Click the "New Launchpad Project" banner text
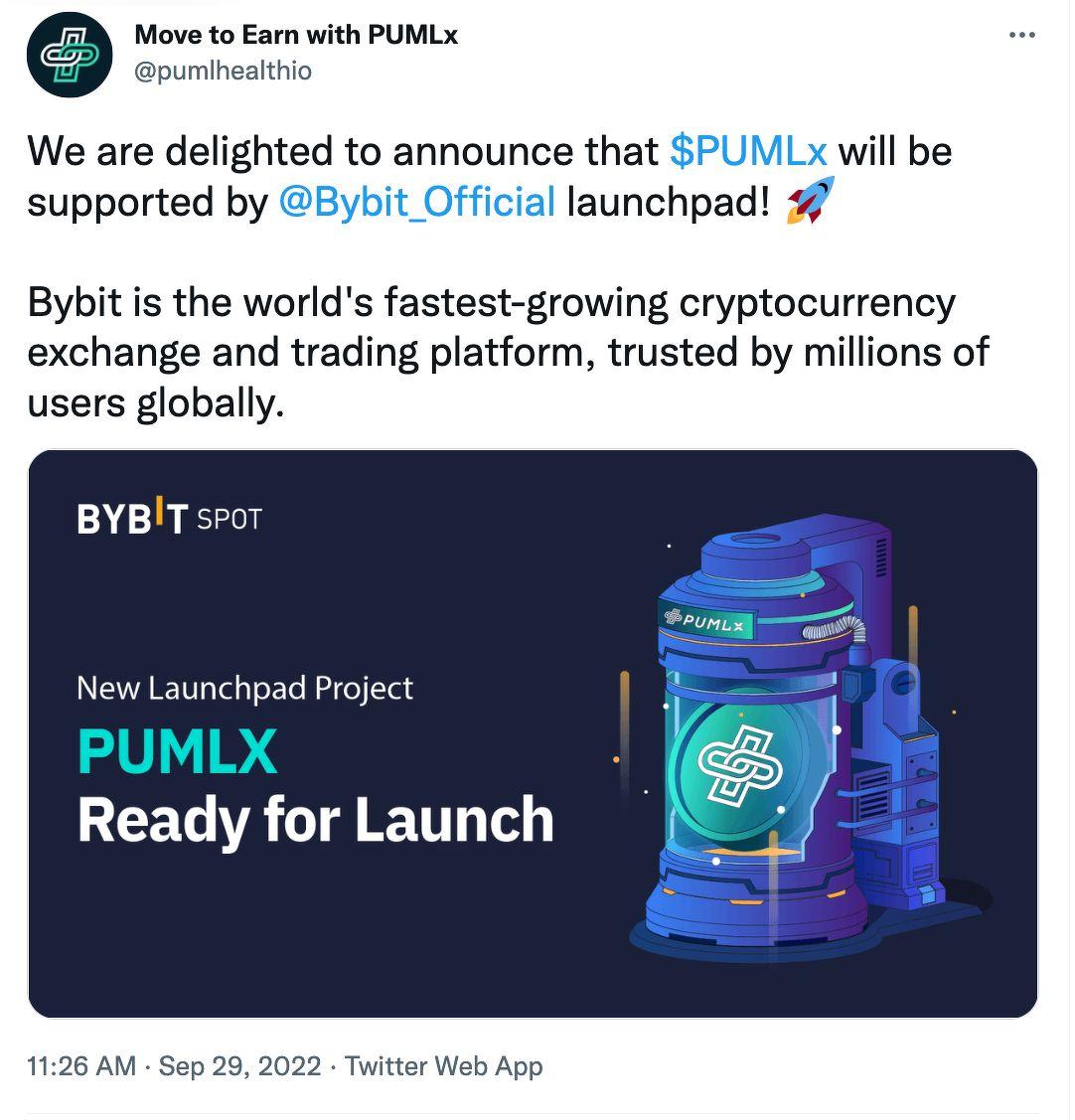 tap(244, 689)
